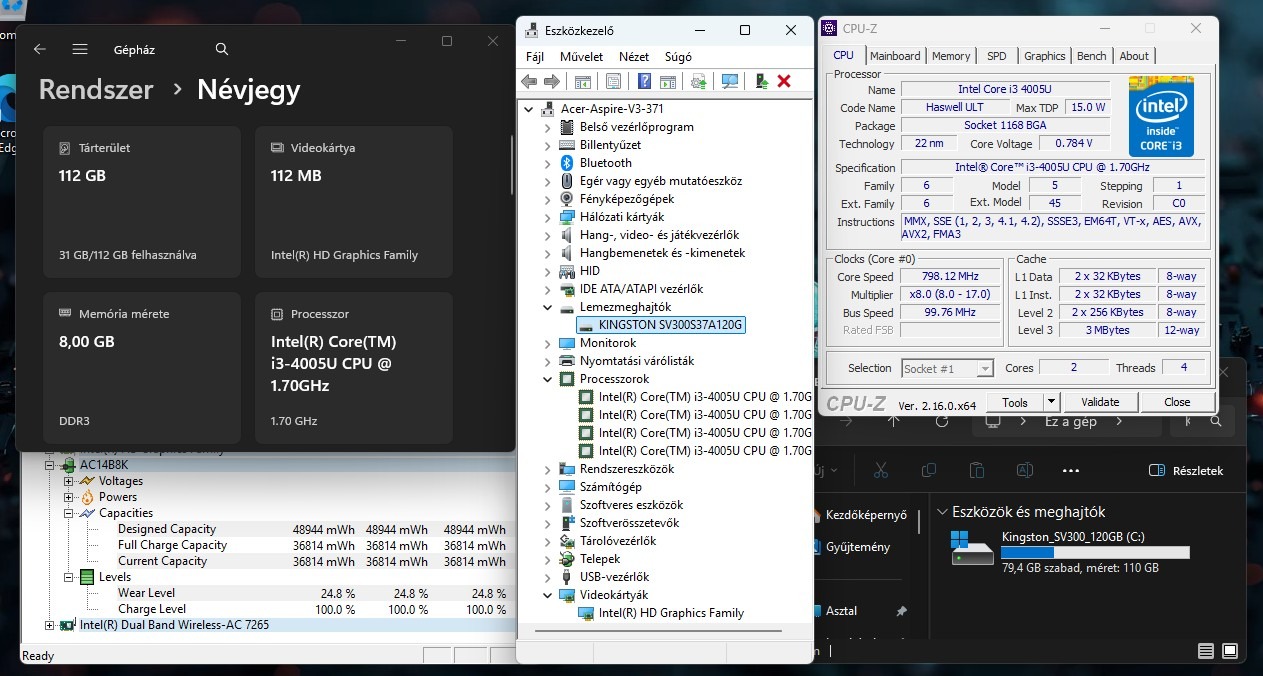This screenshot has width=1263, height=676.
Task: Open the Művelet menu in Device Manager
Action: tap(581, 57)
